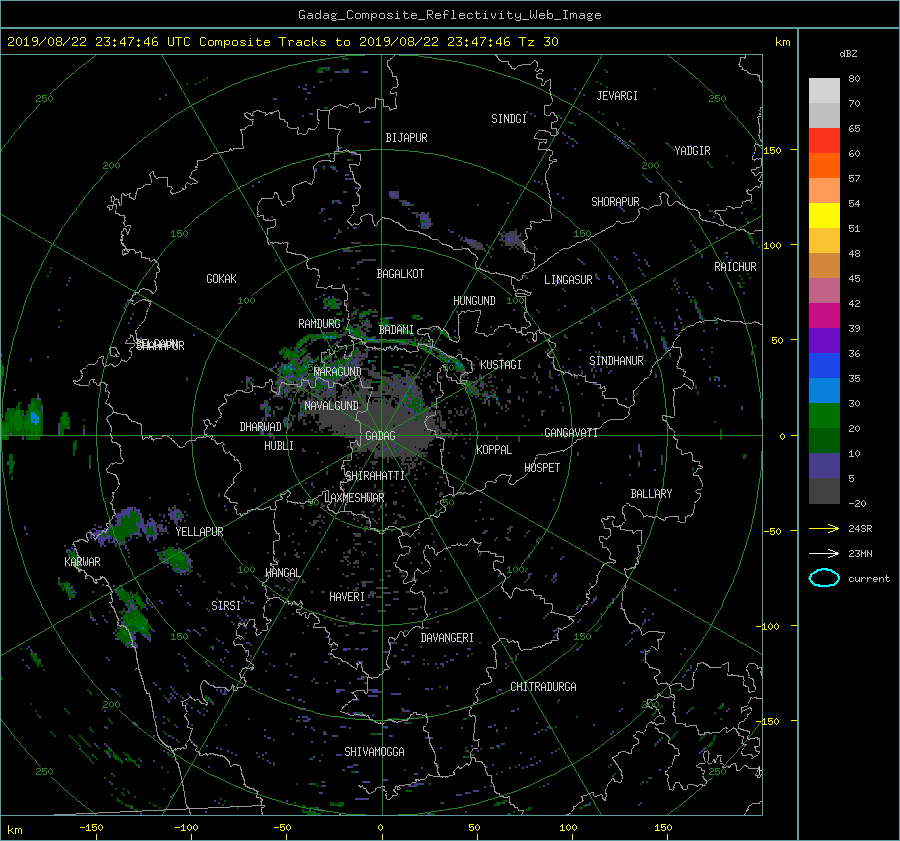Screen dimensions: 900x841
Task: Click the HANGAL city label
Action: coord(282,573)
